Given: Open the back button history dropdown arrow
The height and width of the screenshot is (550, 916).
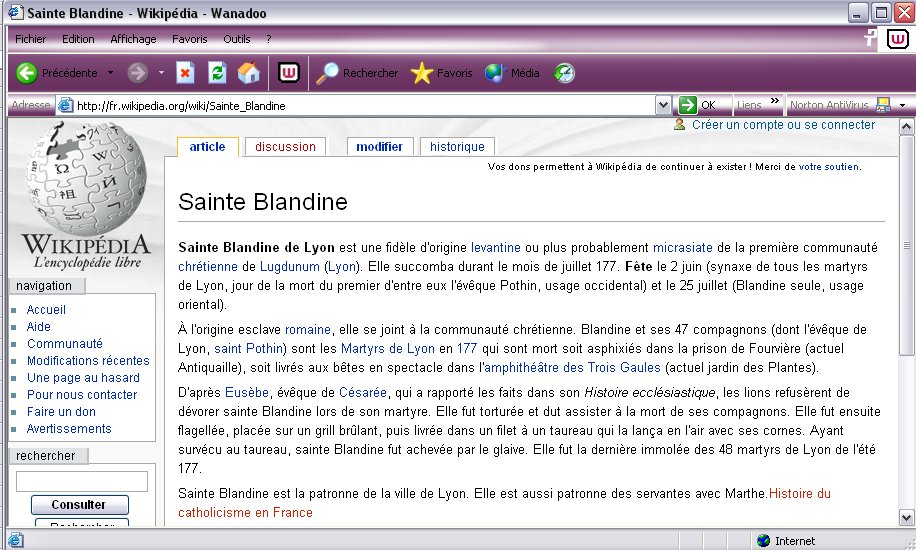Looking at the screenshot, I should 110,73.
